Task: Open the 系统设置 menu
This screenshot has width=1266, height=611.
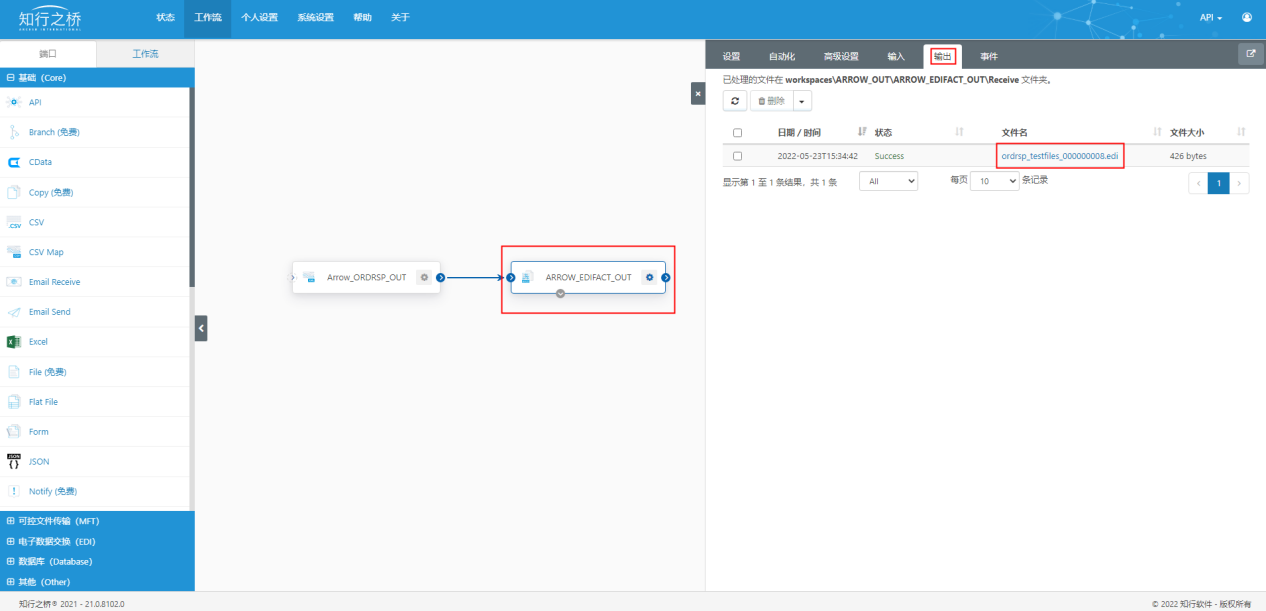Action: tap(315, 18)
